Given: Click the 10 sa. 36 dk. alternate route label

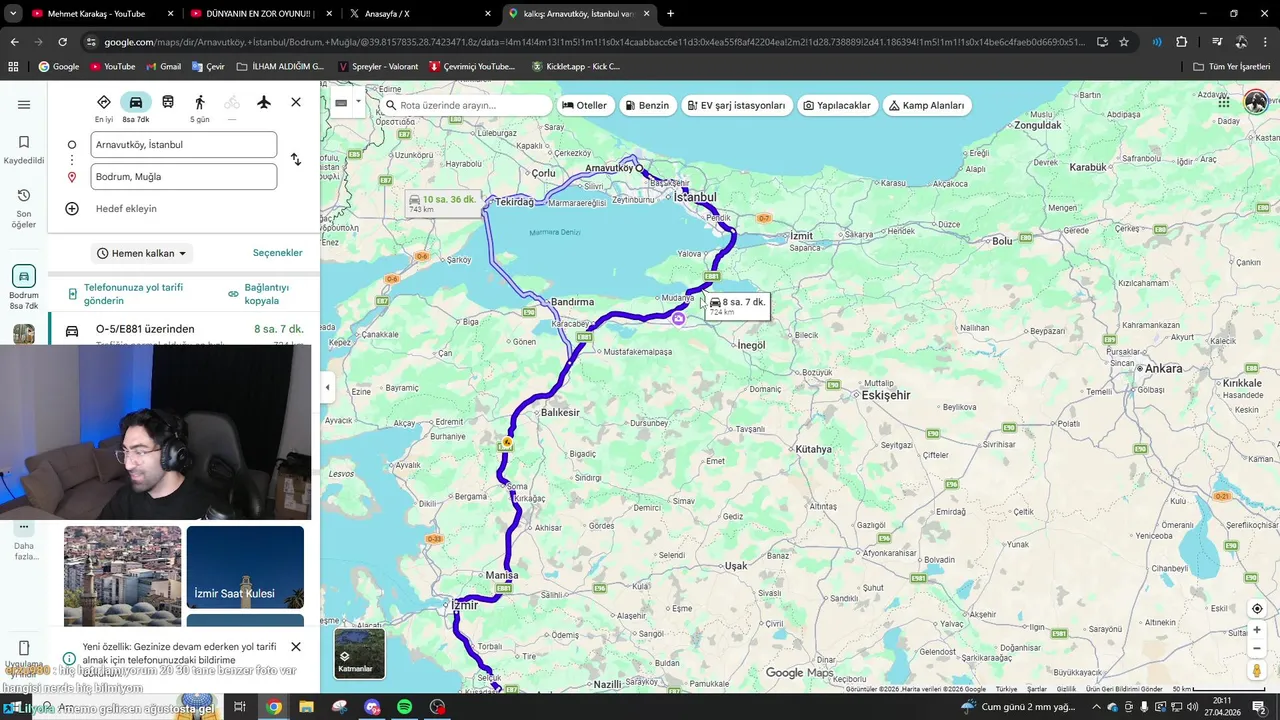Looking at the screenshot, I should pos(441,203).
